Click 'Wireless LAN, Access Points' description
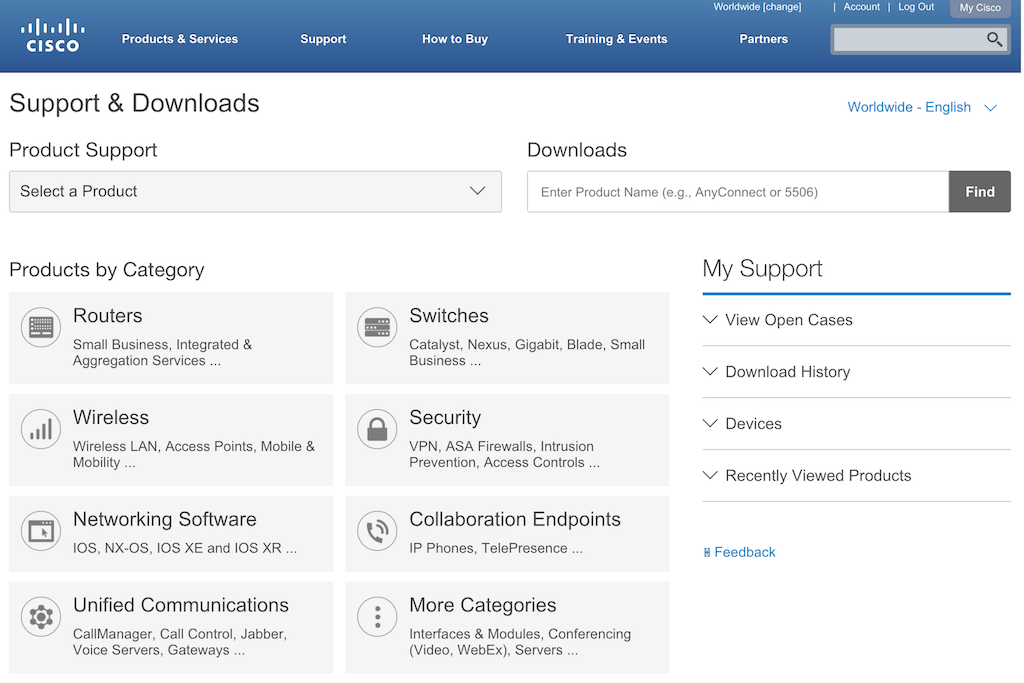 194,454
